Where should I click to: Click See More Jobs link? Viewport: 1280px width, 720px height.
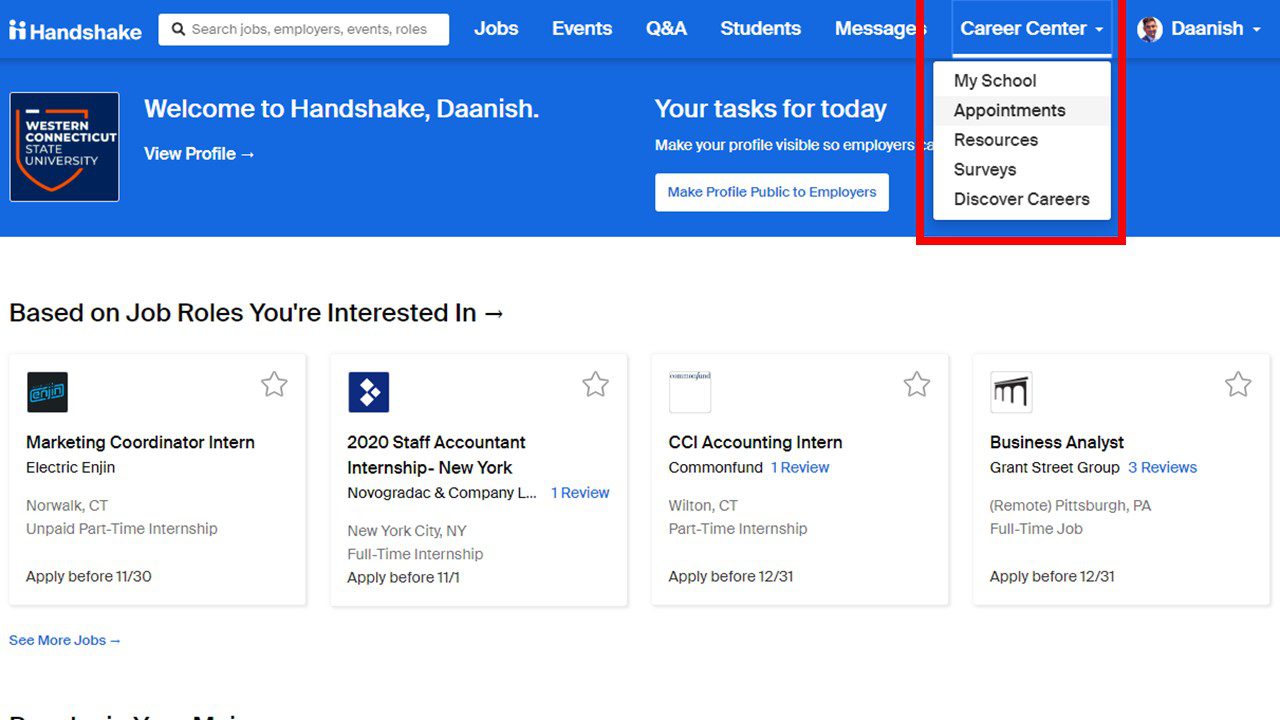65,640
